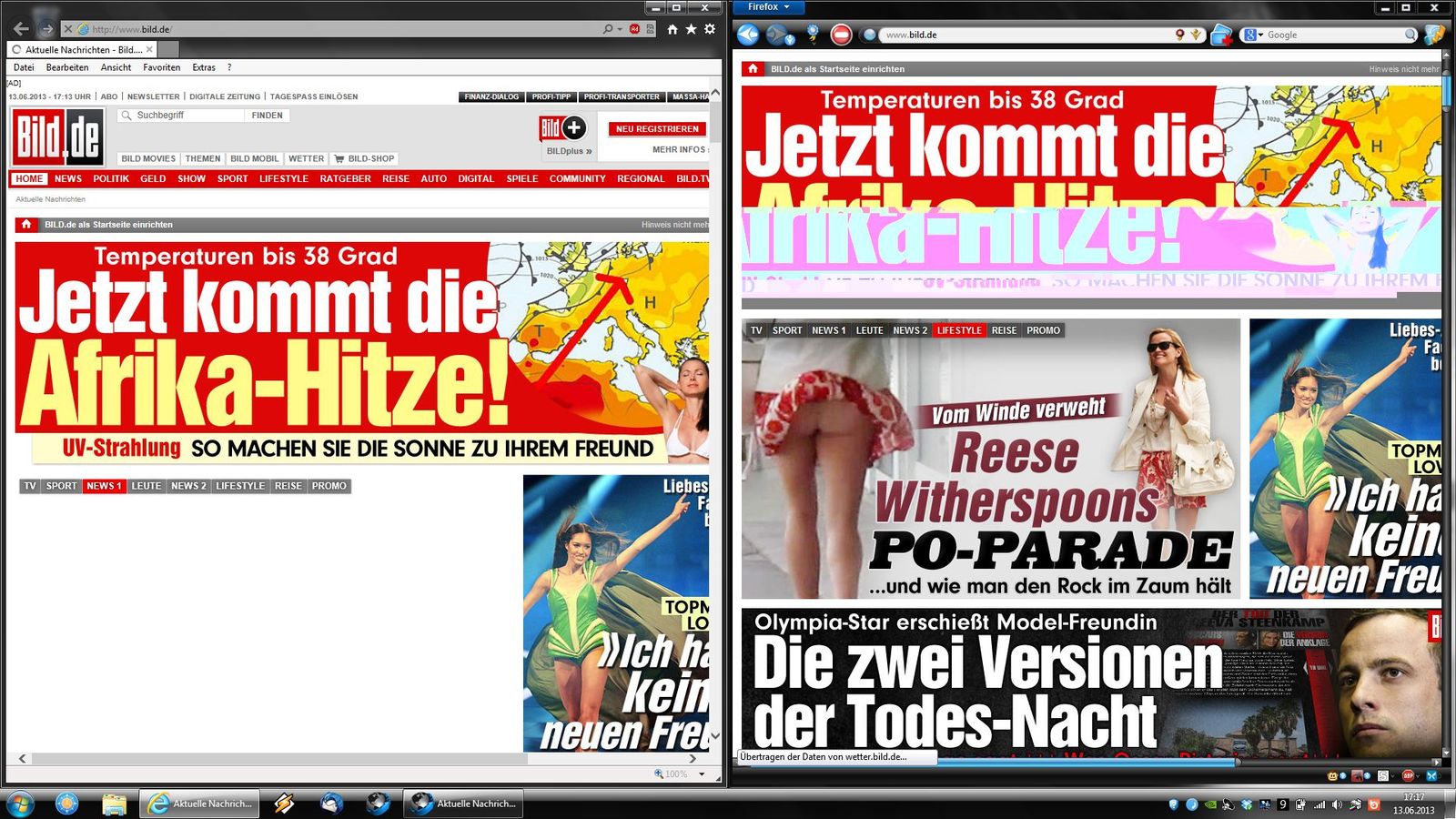Go back in the Firefox window
Screen dimensions: 1456x819
[748, 35]
